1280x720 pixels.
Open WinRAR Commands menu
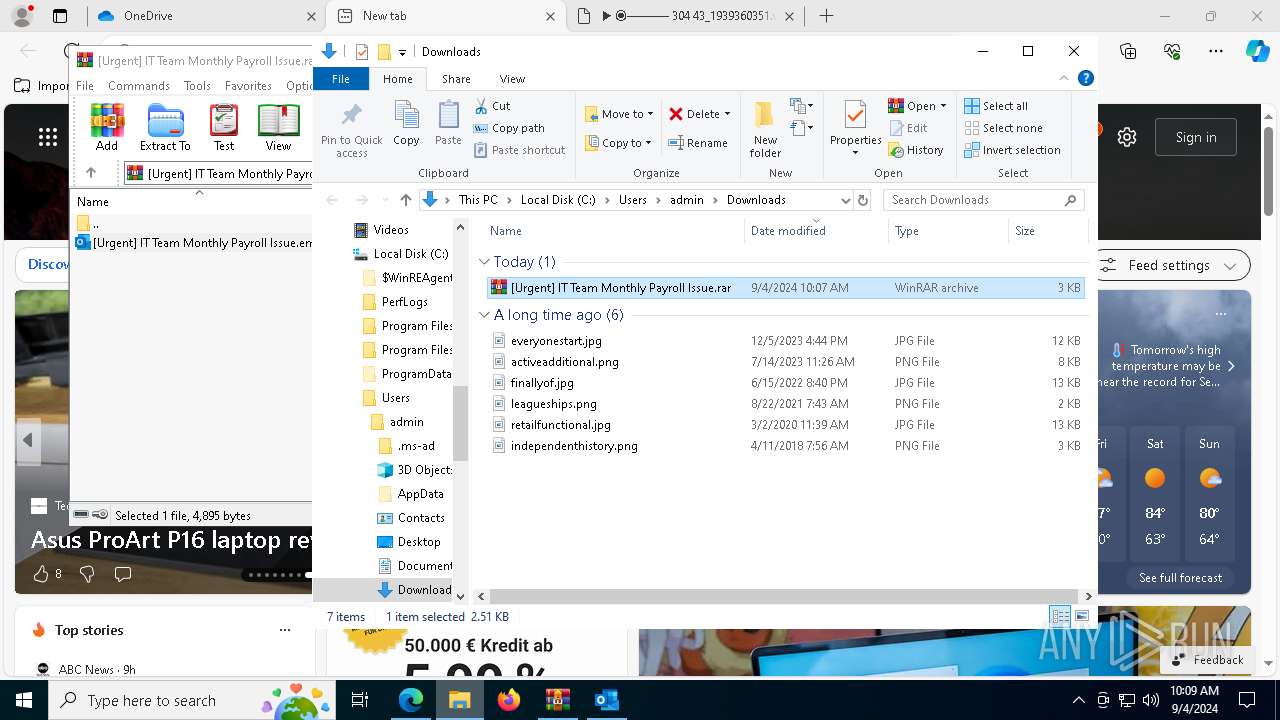point(139,86)
